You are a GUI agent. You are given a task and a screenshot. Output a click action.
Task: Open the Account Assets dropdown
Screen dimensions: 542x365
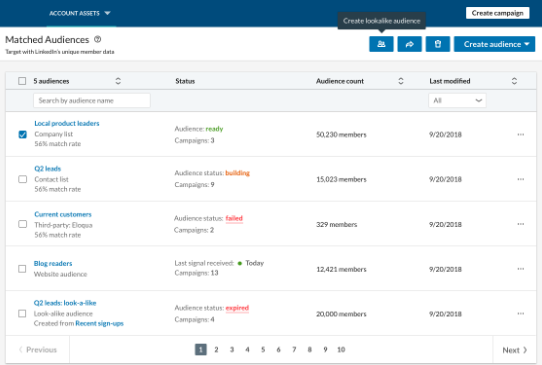(x=80, y=13)
